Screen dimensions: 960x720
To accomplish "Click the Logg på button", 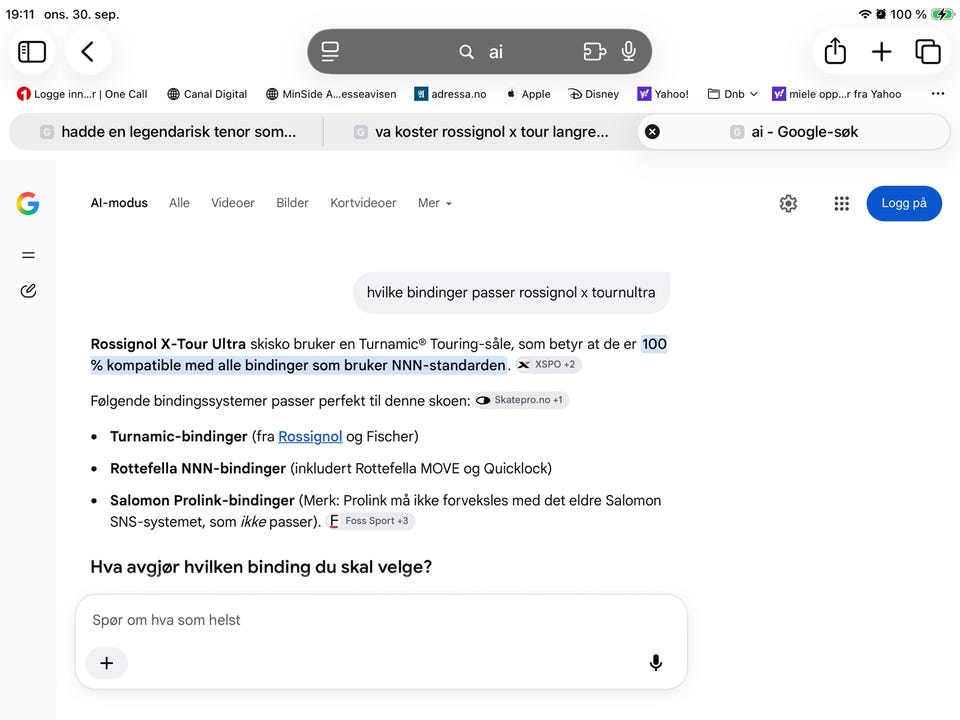I will tap(904, 203).
